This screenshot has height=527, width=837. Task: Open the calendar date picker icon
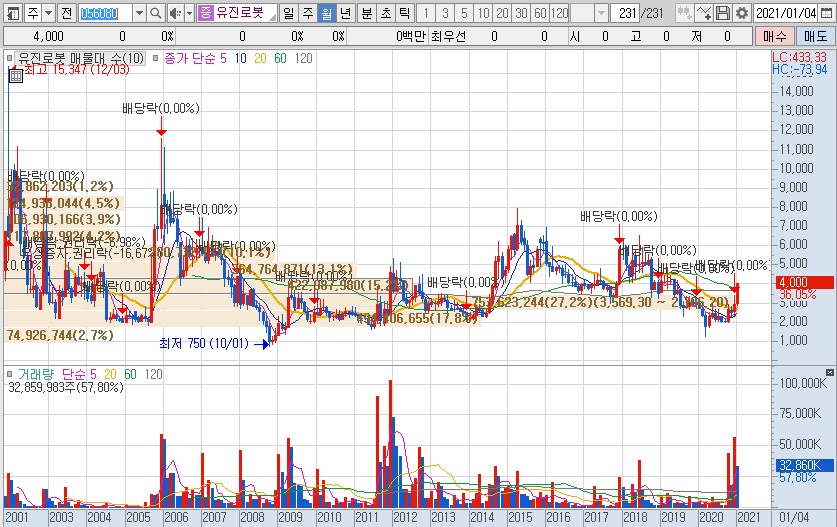click(x=826, y=13)
